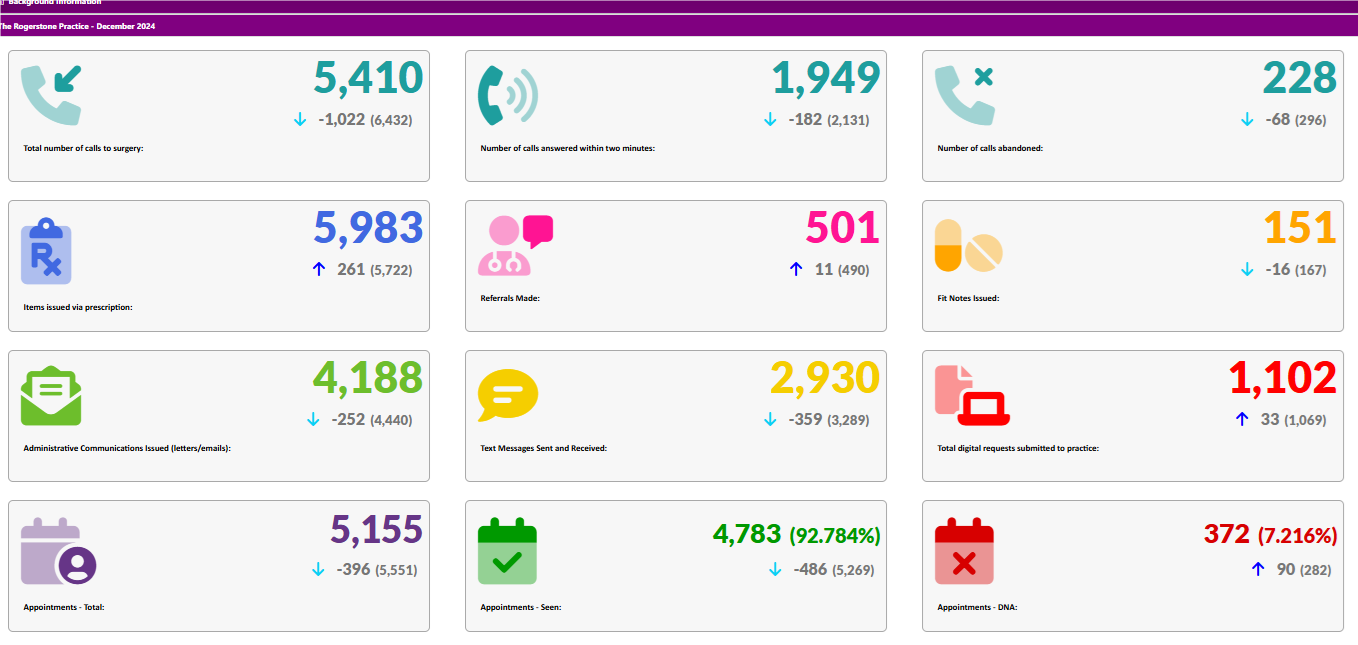This screenshot has width=1358, height=645.
Task: Click the red calendar cross DNA icon
Action: [x=964, y=551]
